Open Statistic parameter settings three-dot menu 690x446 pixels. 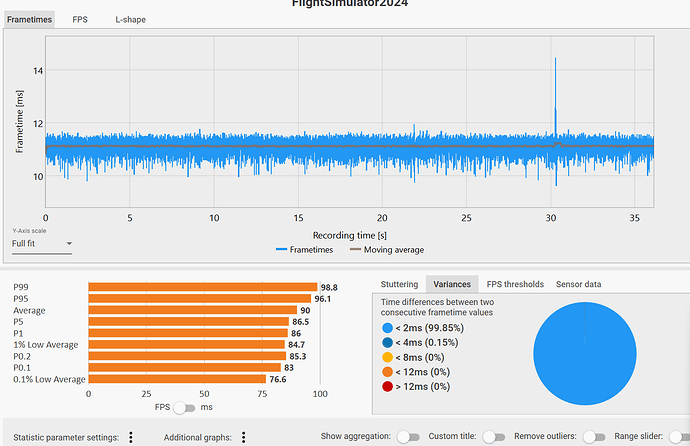(x=131, y=437)
